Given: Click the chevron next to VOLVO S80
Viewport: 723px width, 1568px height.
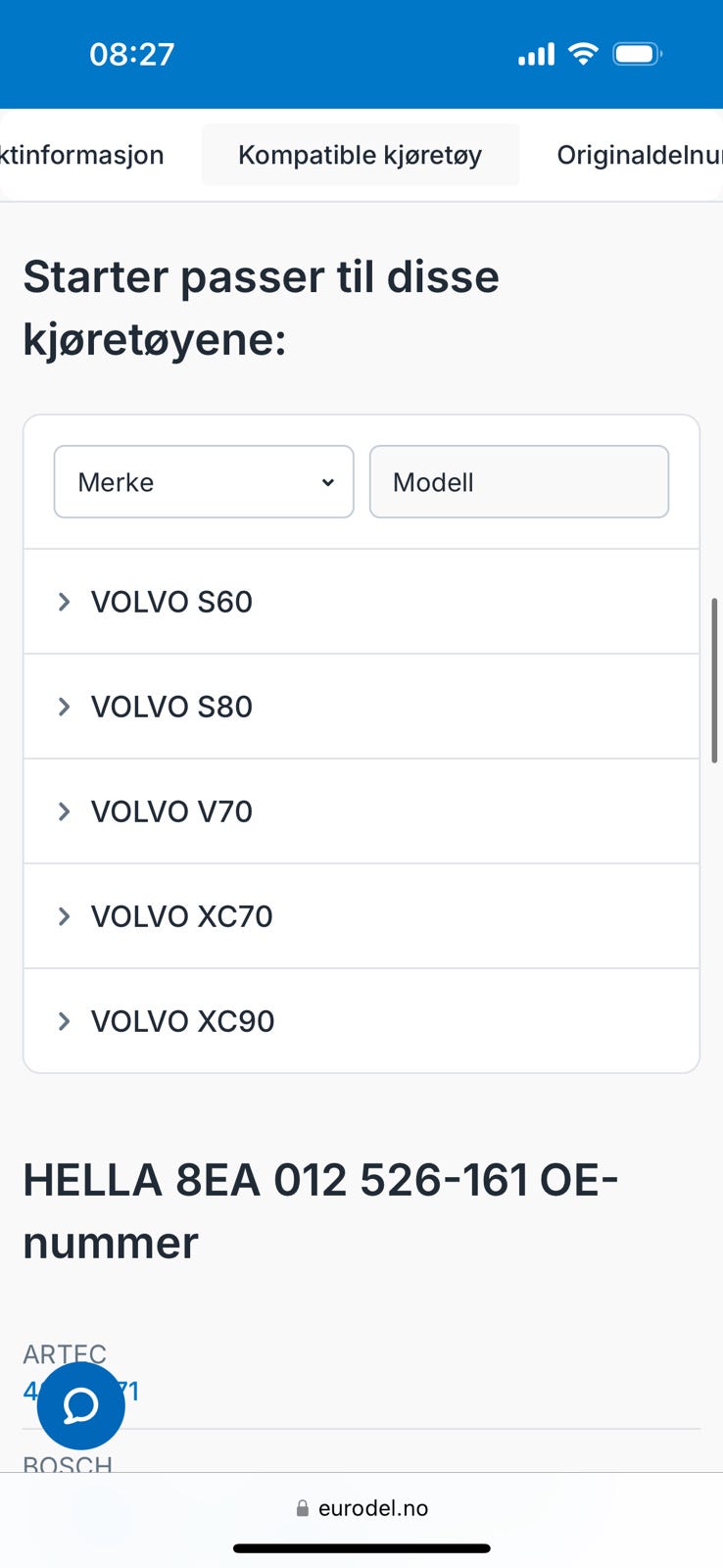Looking at the screenshot, I should (x=65, y=707).
